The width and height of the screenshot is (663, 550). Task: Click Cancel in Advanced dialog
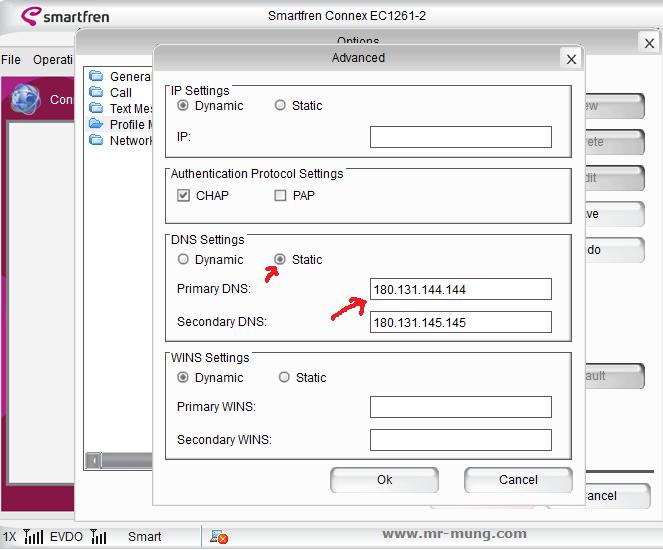(518, 480)
